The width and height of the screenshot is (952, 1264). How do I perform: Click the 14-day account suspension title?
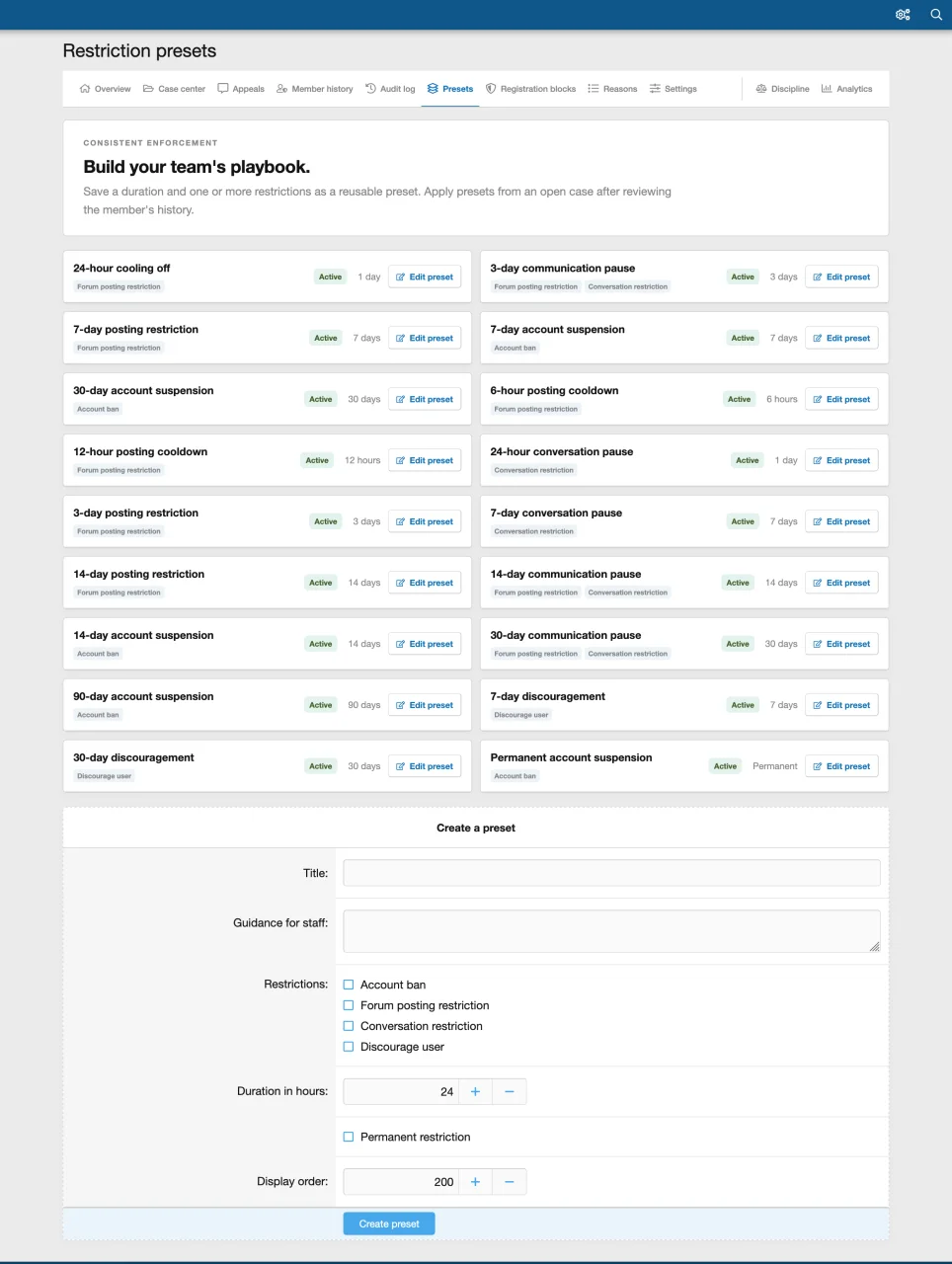pyautogui.click(x=143, y=636)
